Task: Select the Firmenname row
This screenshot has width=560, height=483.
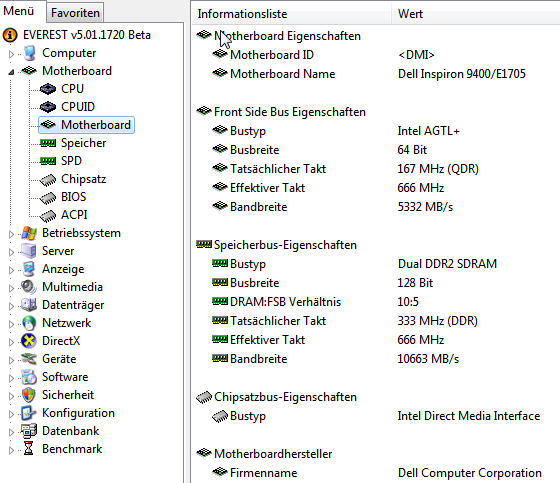Action: tap(376, 473)
